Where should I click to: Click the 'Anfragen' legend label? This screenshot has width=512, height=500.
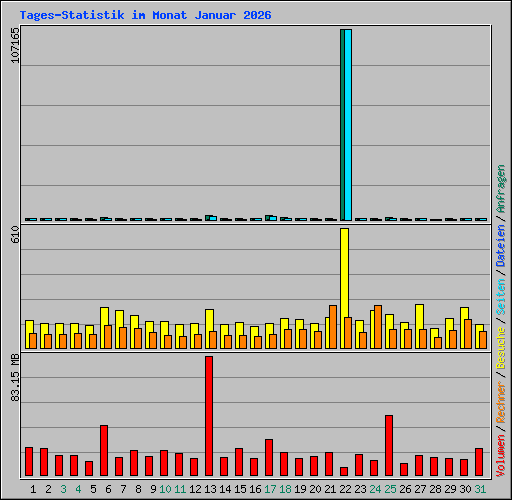pos(501,189)
